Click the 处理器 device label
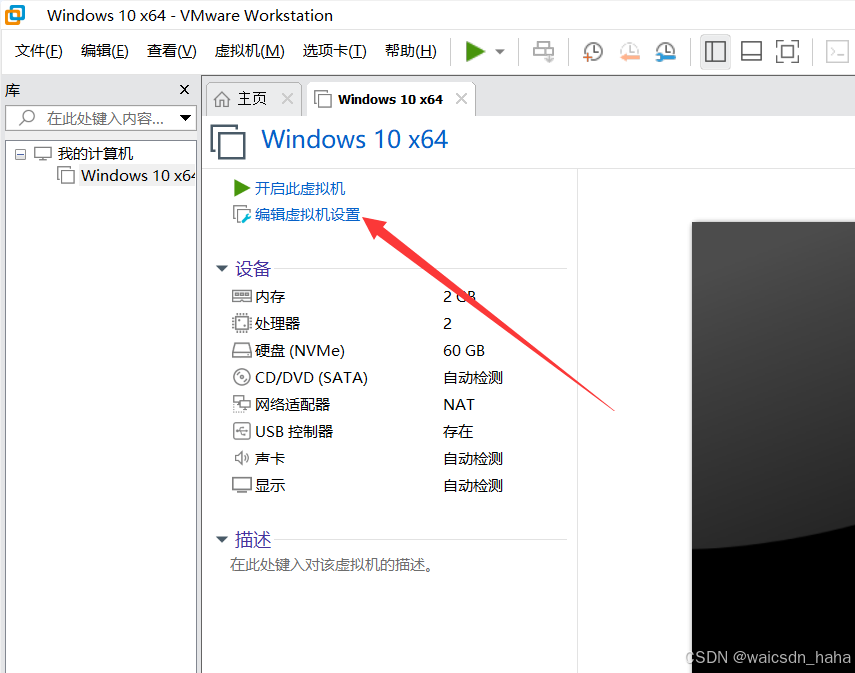The image size is (855, 673). click(x=278, y=323)
